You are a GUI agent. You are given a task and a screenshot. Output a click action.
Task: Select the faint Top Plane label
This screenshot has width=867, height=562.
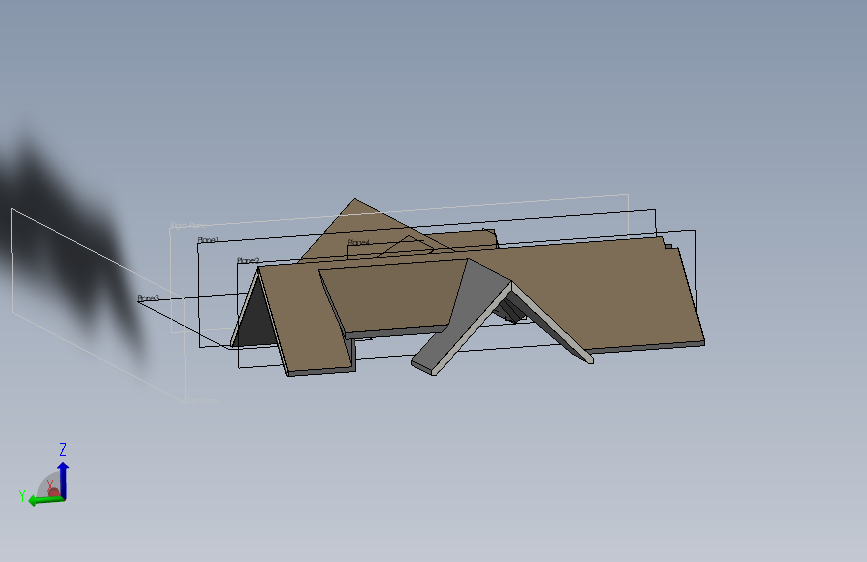(x=202, y=400)
